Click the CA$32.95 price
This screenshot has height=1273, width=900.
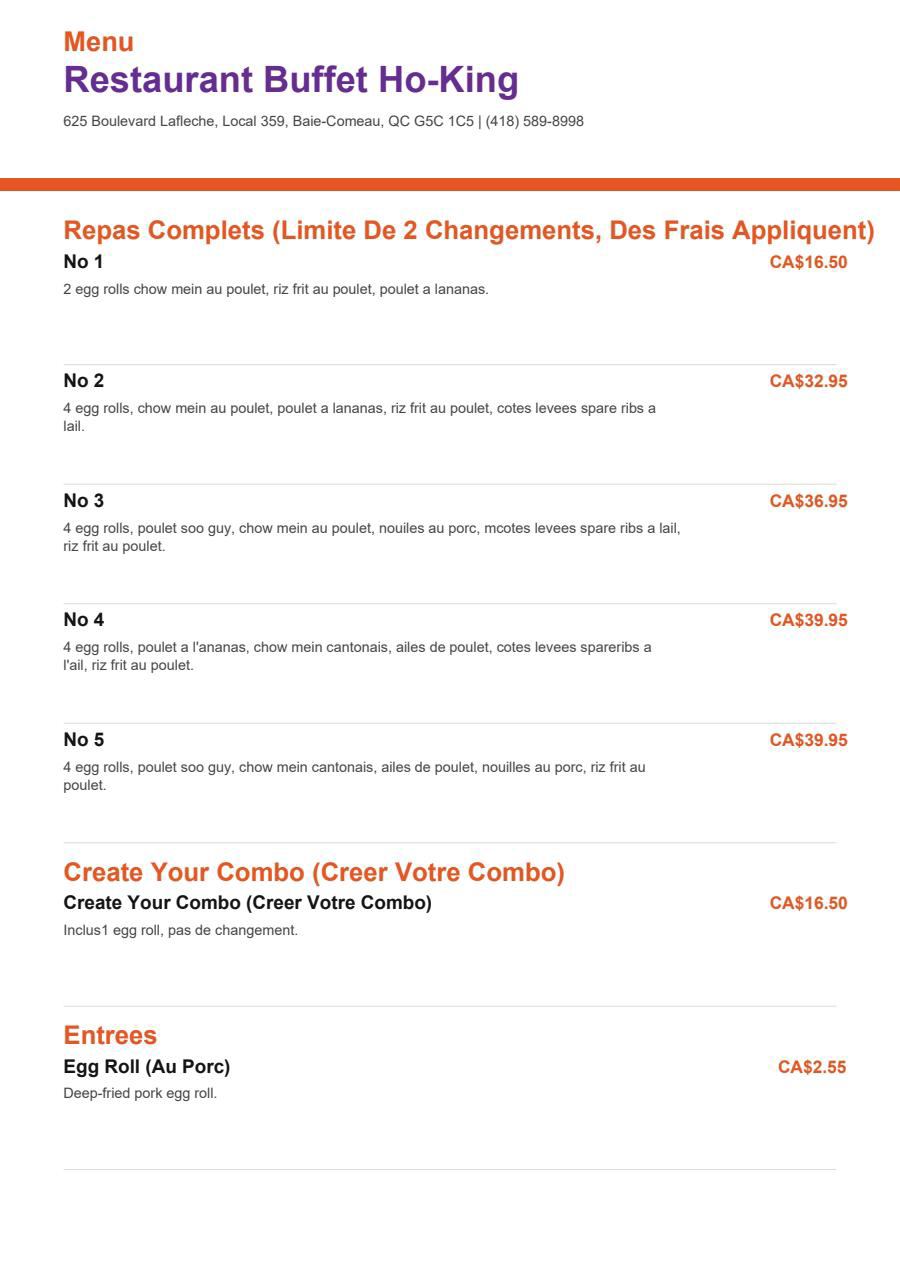click(x=808, y=381)
